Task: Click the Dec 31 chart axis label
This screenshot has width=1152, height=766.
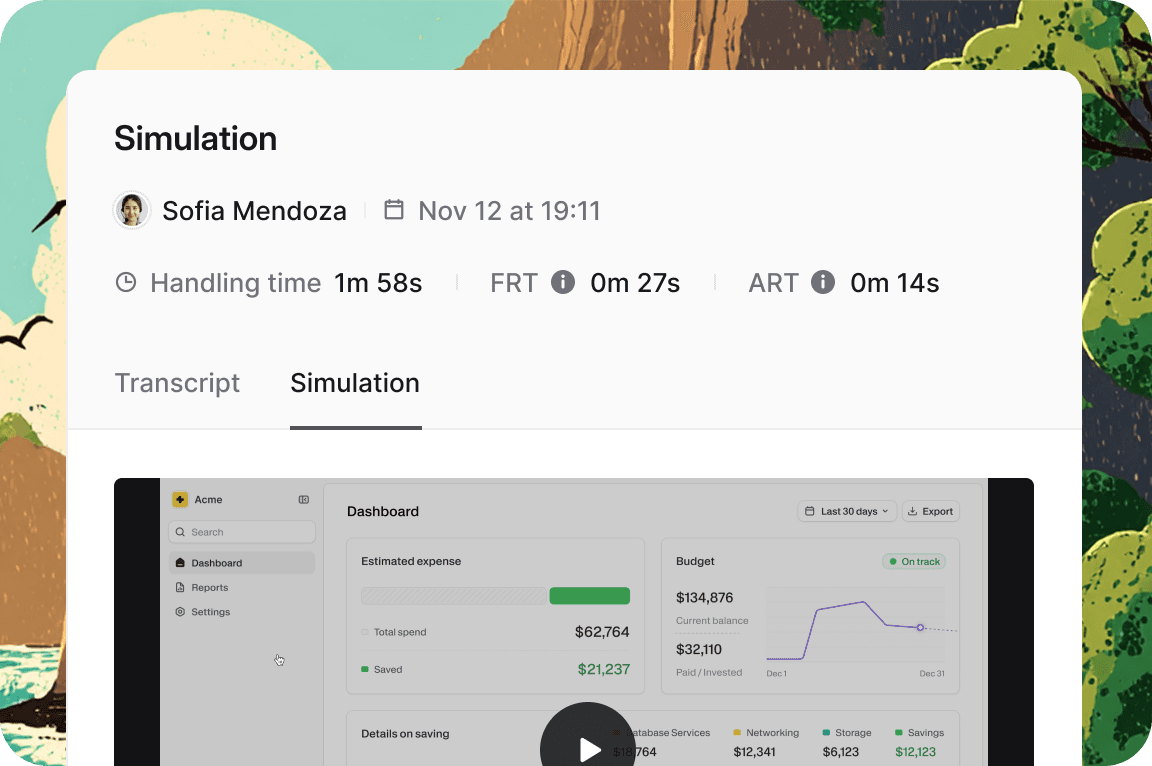Action: click(932, 673)
